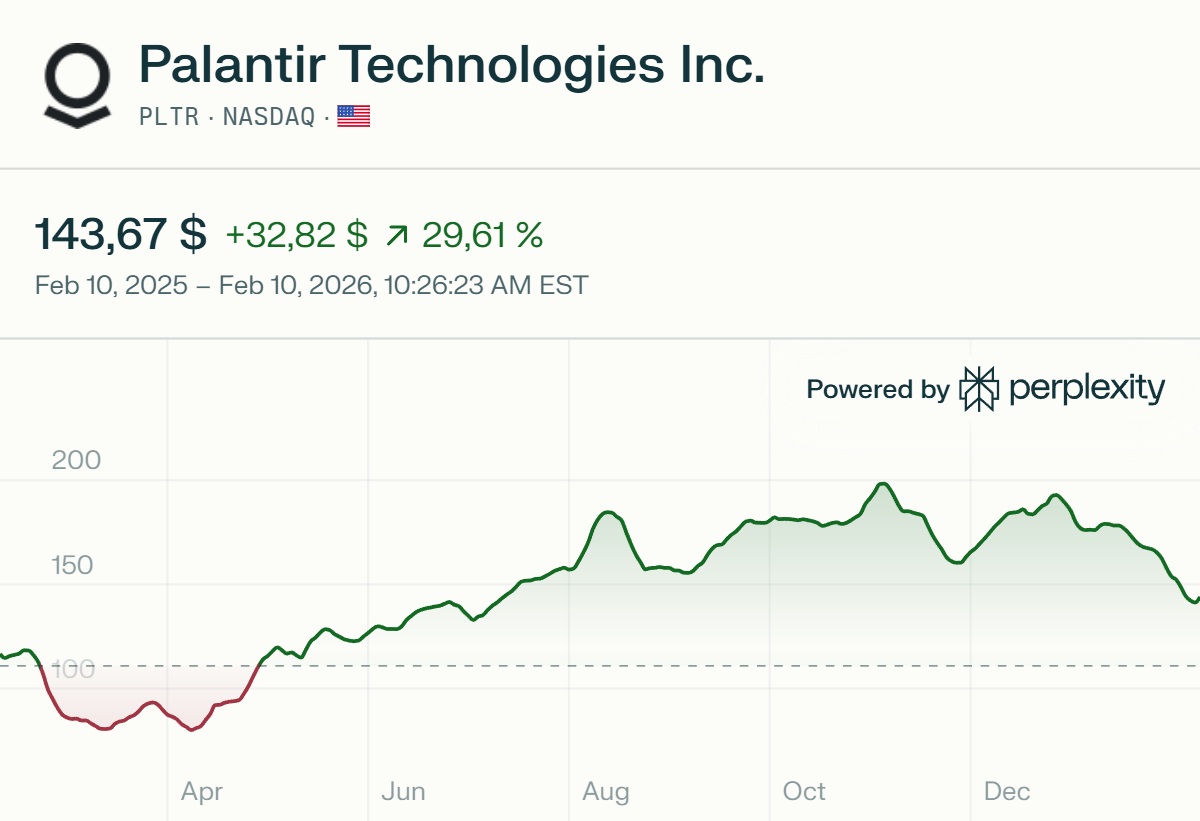
Task: Select the Aug marker on time axis
Action: point(606,792)
